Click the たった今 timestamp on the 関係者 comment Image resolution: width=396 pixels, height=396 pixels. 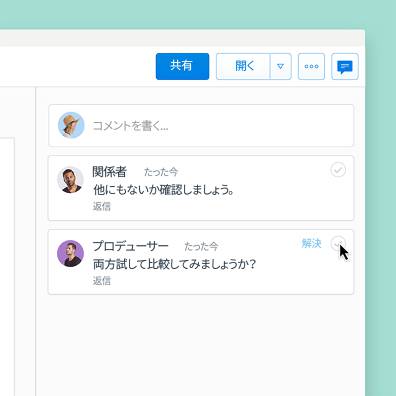[161, 172]
